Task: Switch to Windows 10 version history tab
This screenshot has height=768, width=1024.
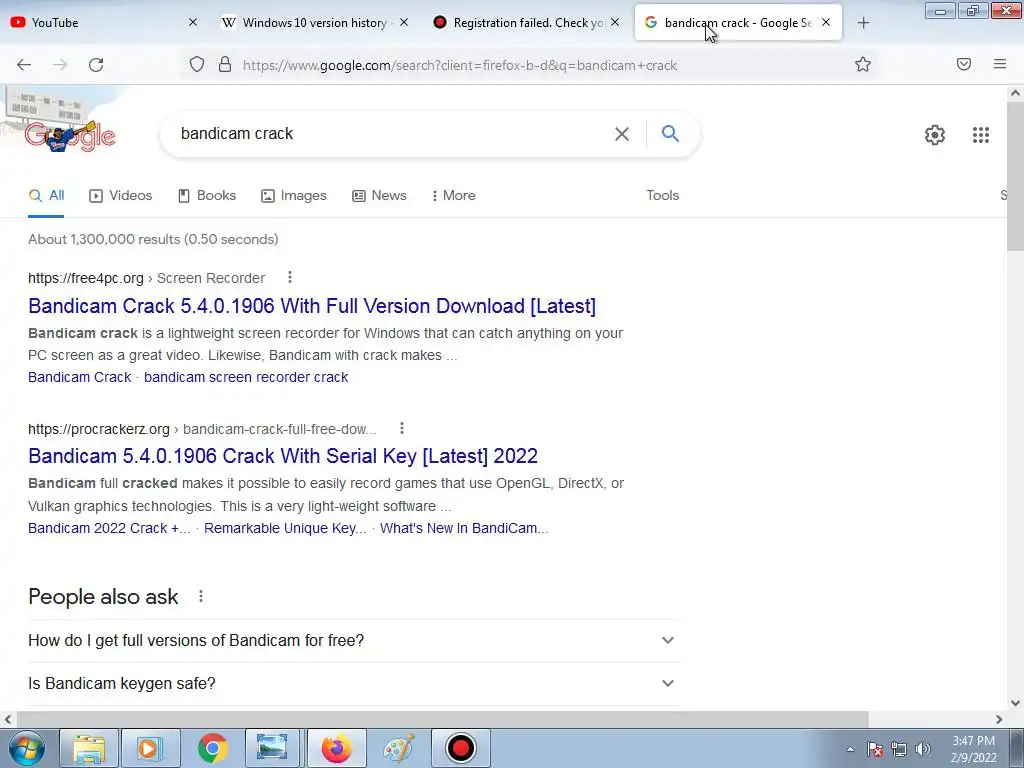Action: pyautogui.click(x=315, y=22)
